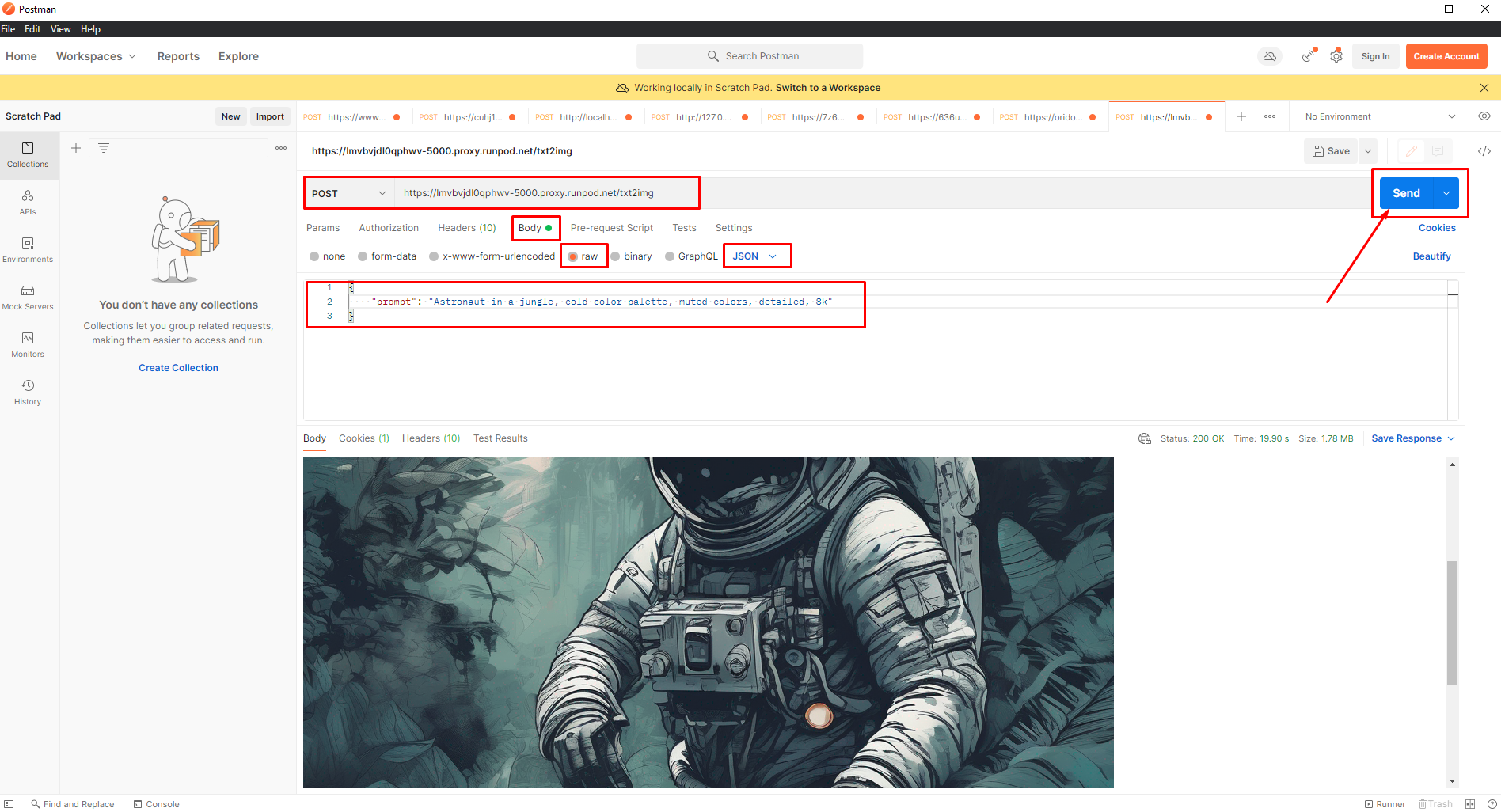1501x812 pixels.
Task: Open the Environments sidebar panel
Action: tap(28, 249)
